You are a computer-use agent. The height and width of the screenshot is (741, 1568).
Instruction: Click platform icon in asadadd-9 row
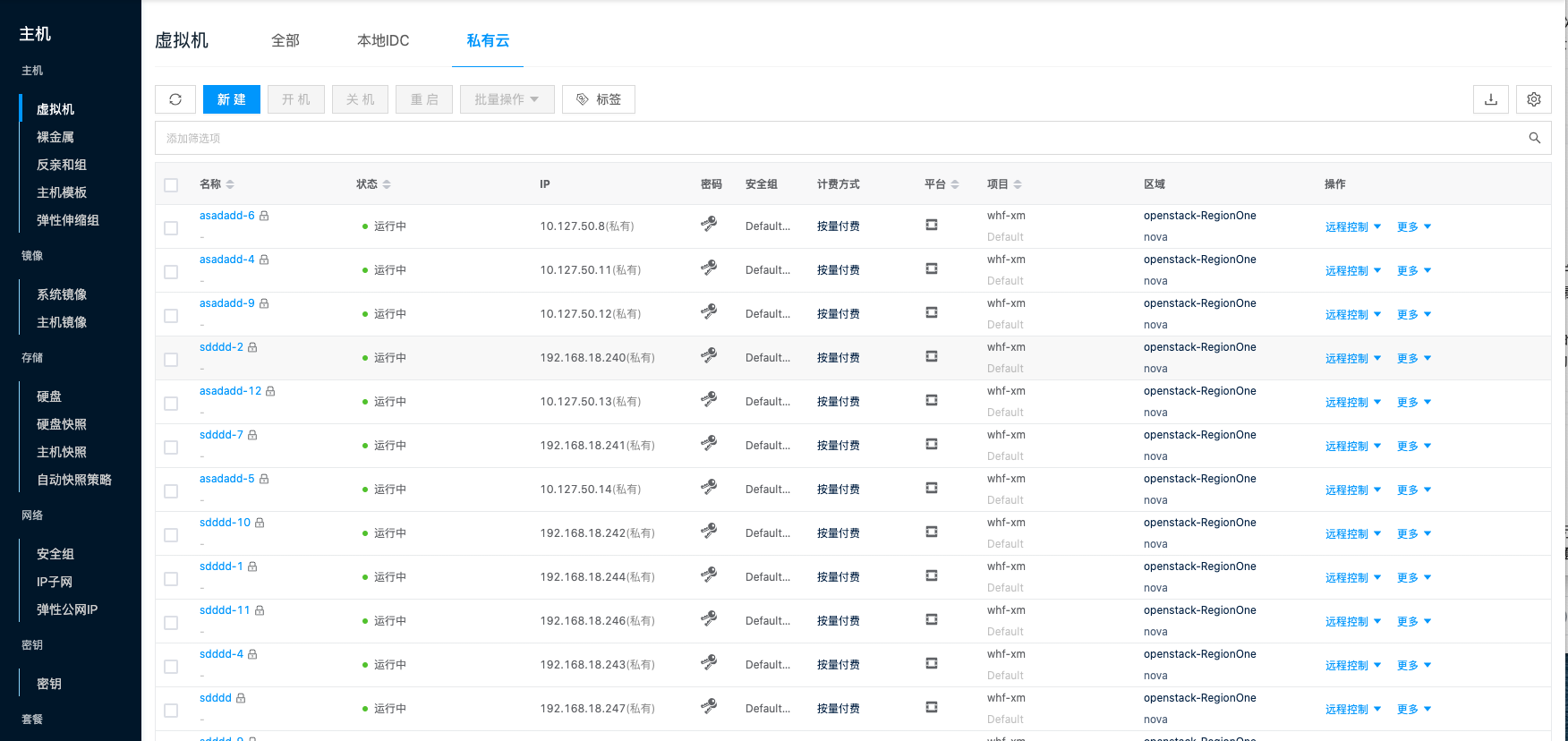click(x=932, y=312)
